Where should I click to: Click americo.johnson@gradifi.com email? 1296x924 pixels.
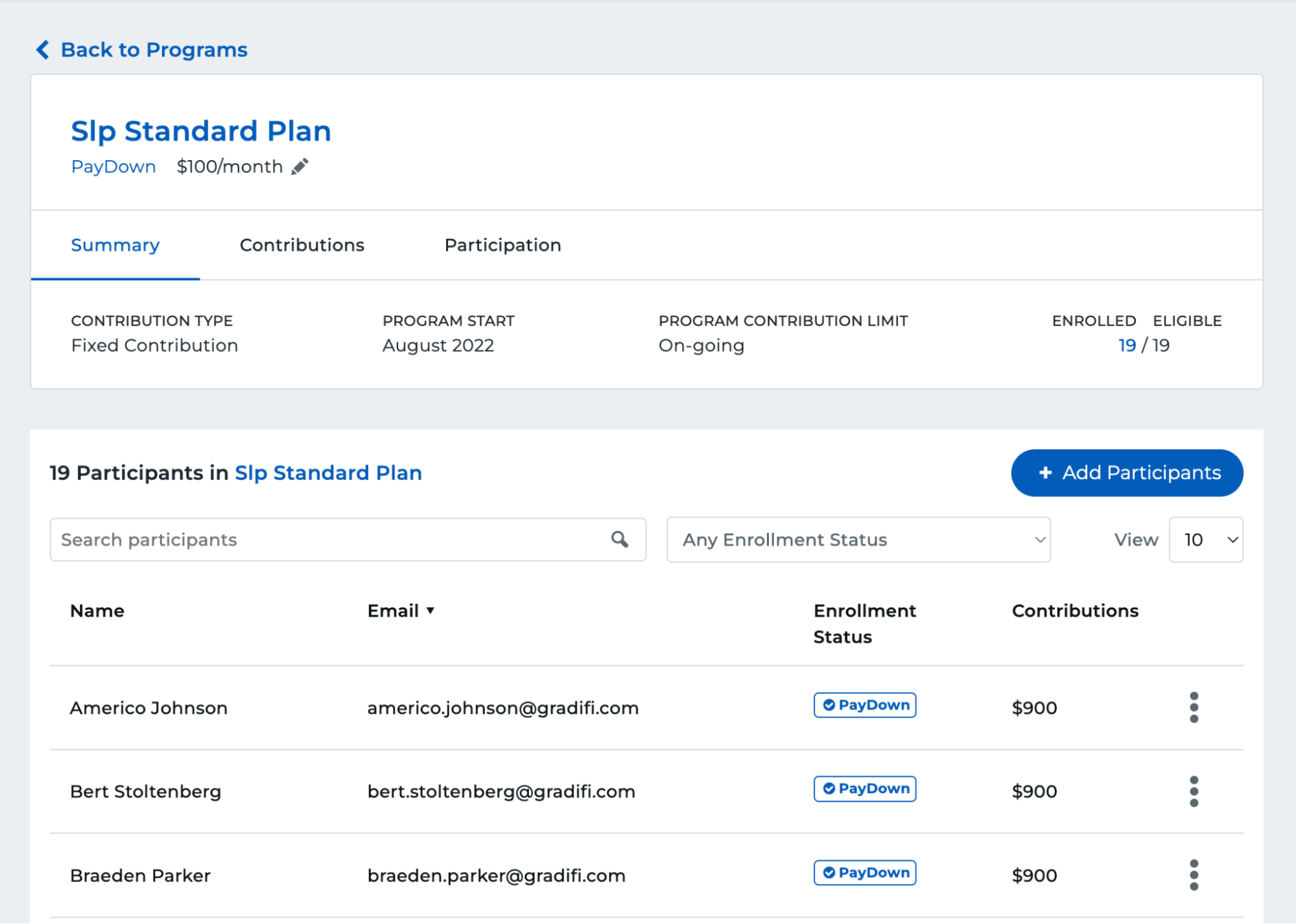pyautogui.click(x=503, y=707)
